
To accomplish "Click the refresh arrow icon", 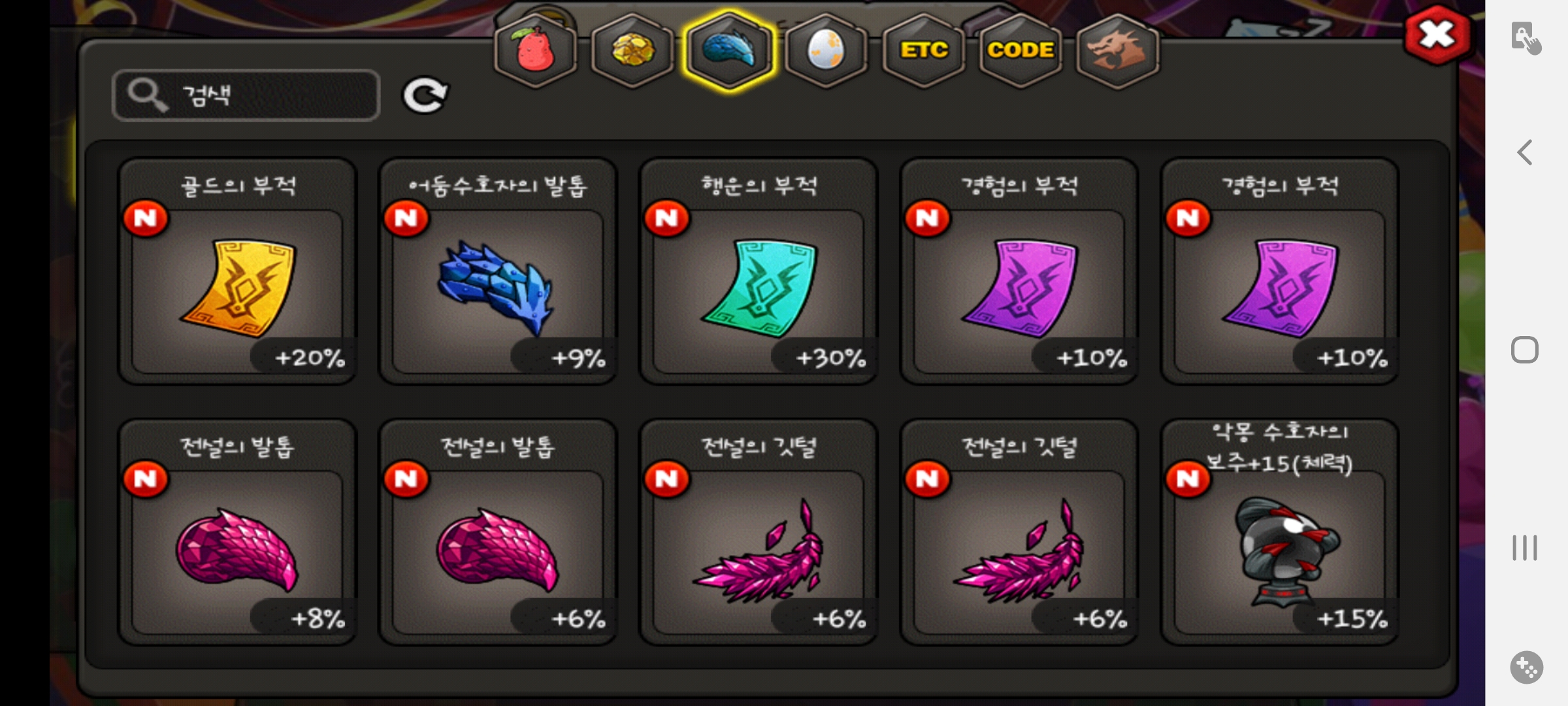I will coord(425,96).
